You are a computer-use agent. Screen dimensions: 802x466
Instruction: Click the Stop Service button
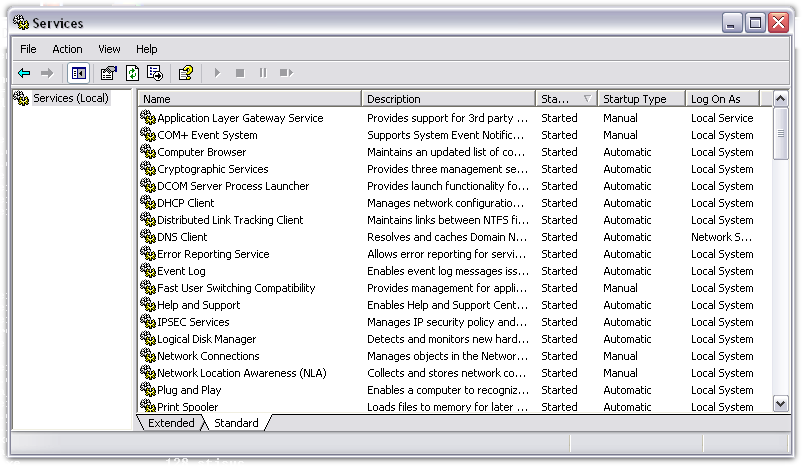click(240, 73)
